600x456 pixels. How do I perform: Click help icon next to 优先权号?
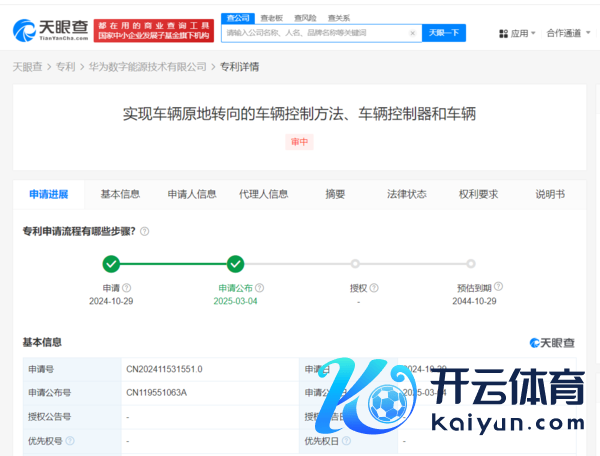pos(71,440)
